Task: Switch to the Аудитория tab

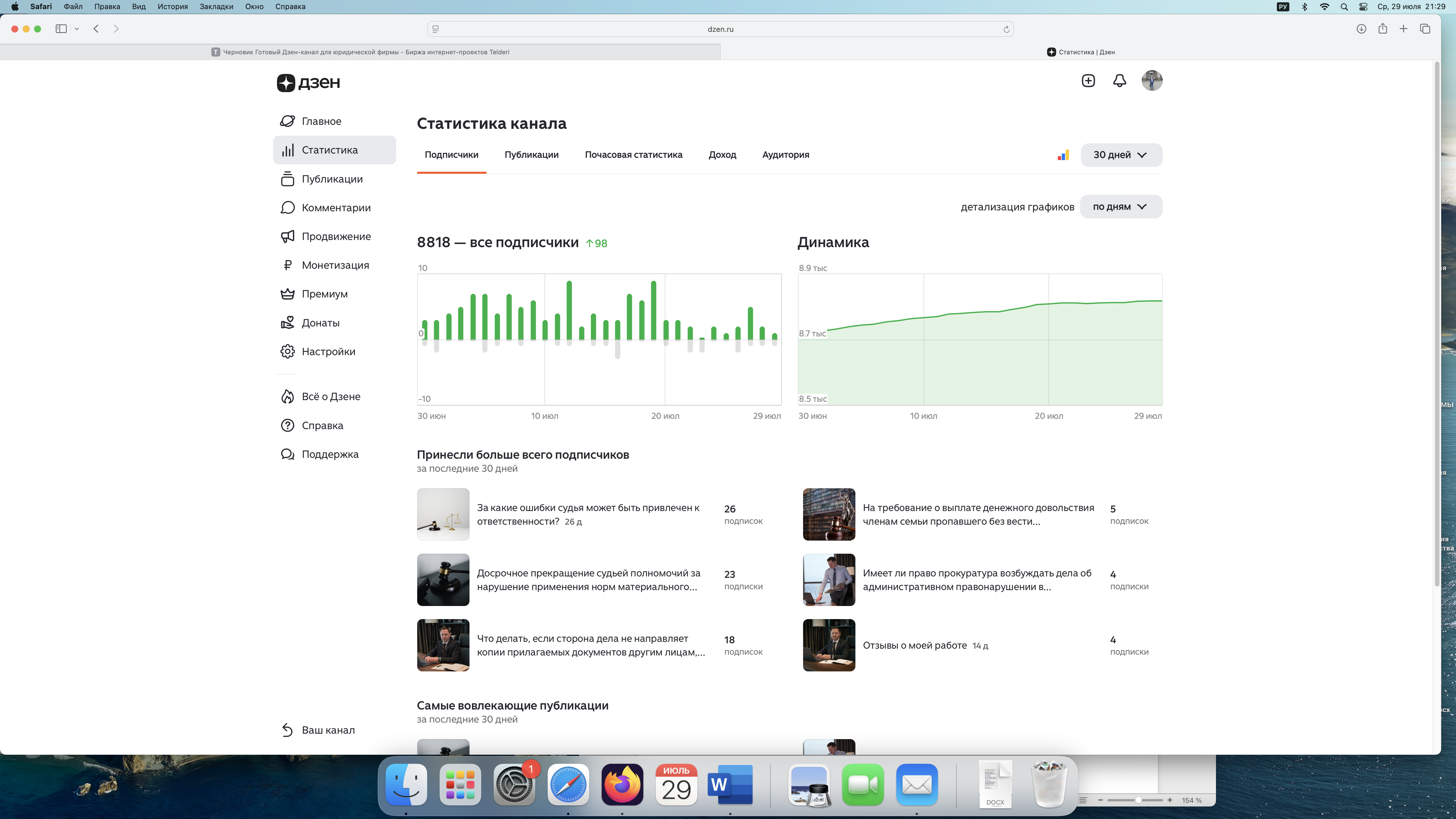Action: pyautogui.click(x=786, y=155)
